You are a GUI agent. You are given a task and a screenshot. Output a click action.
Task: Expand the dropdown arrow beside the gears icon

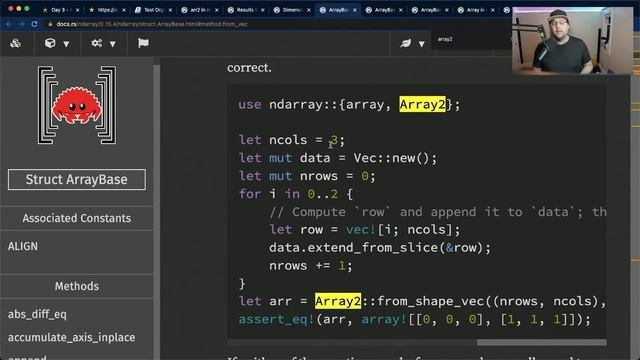pos(113,44)
